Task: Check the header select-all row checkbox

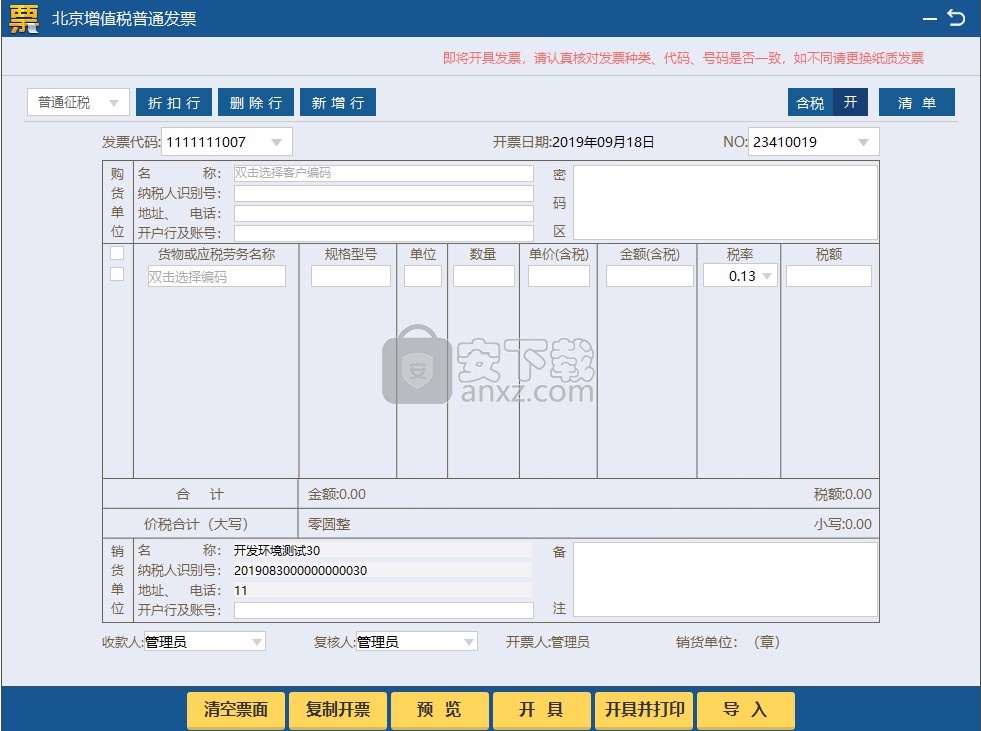Action: pyautogui.click(x=117, y=254)
